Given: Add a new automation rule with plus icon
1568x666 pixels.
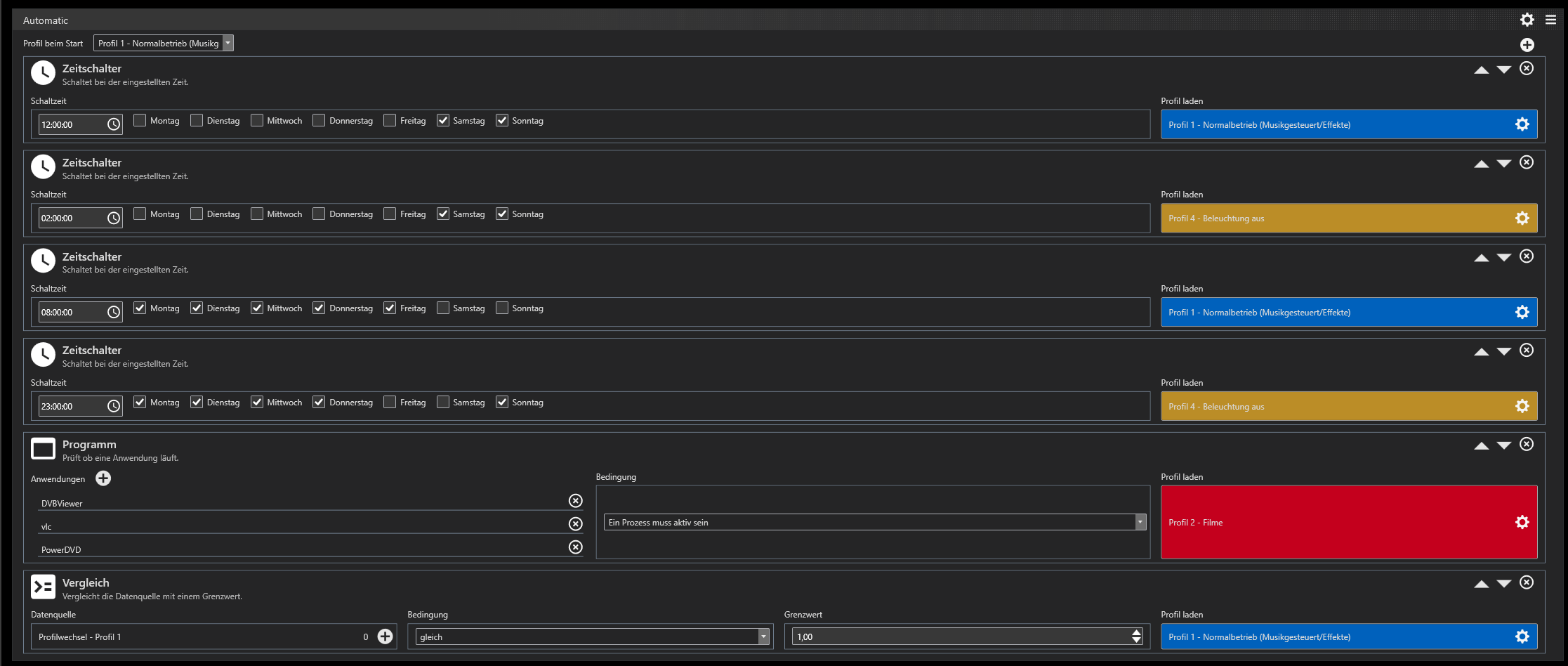Looking at the screenshot, I should (1527, 45).
